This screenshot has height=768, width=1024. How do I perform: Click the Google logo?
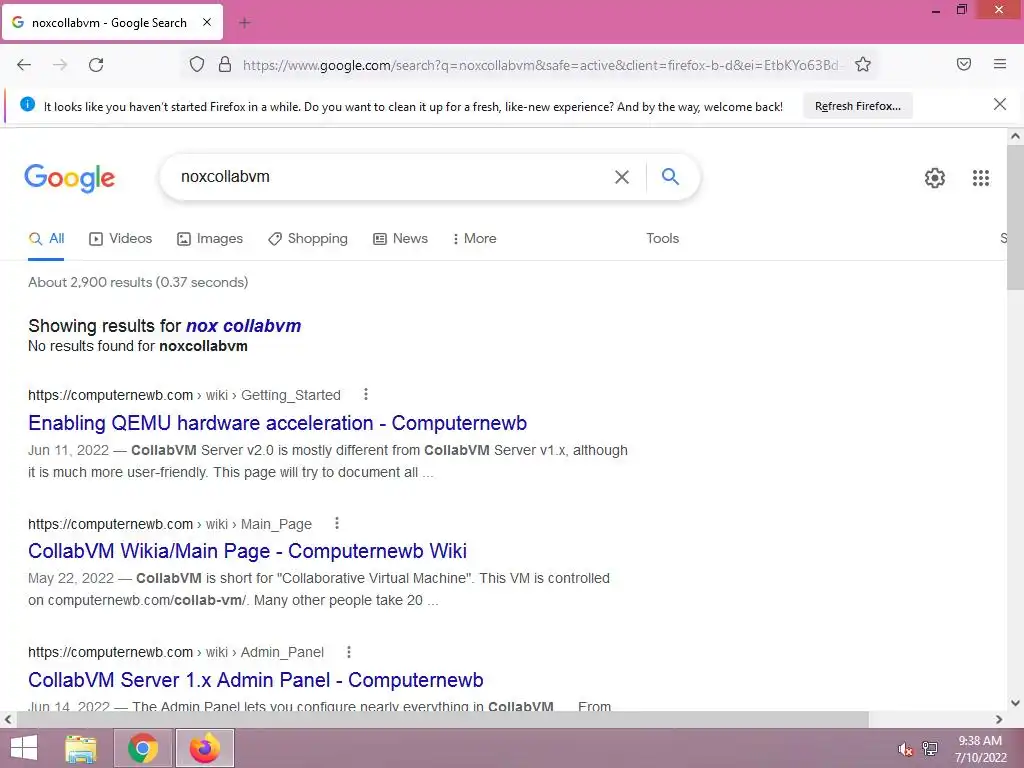70,178
